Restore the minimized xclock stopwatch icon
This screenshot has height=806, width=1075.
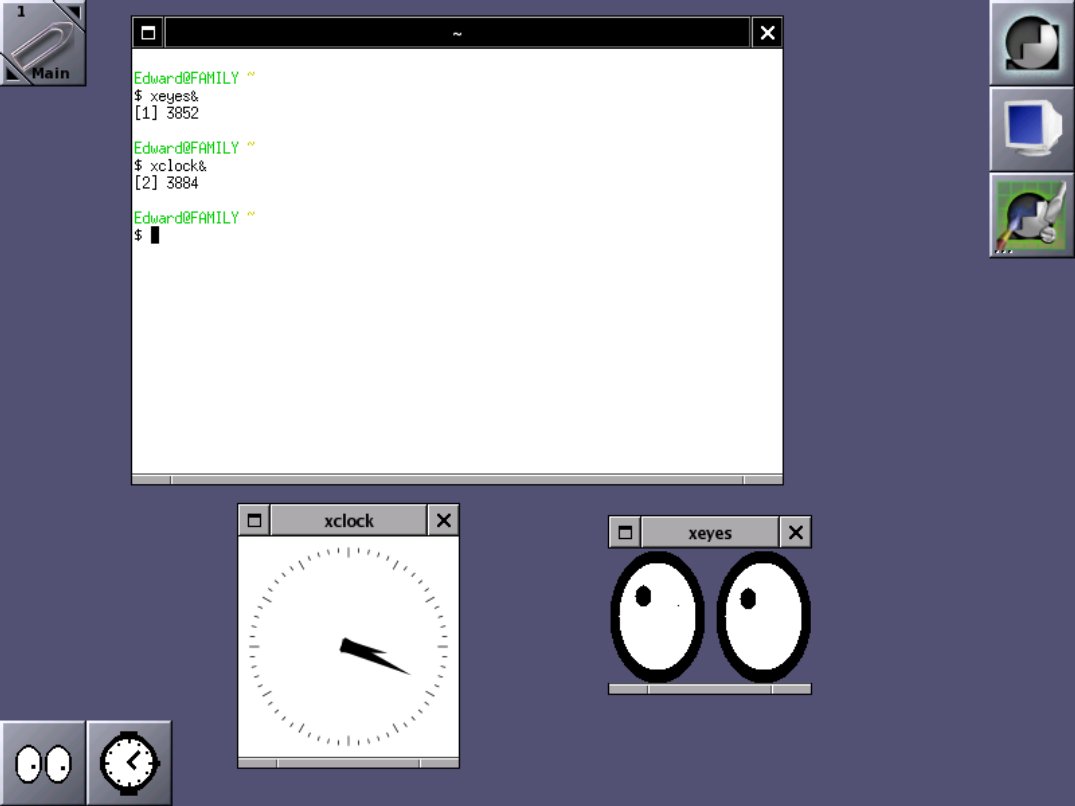129,762
